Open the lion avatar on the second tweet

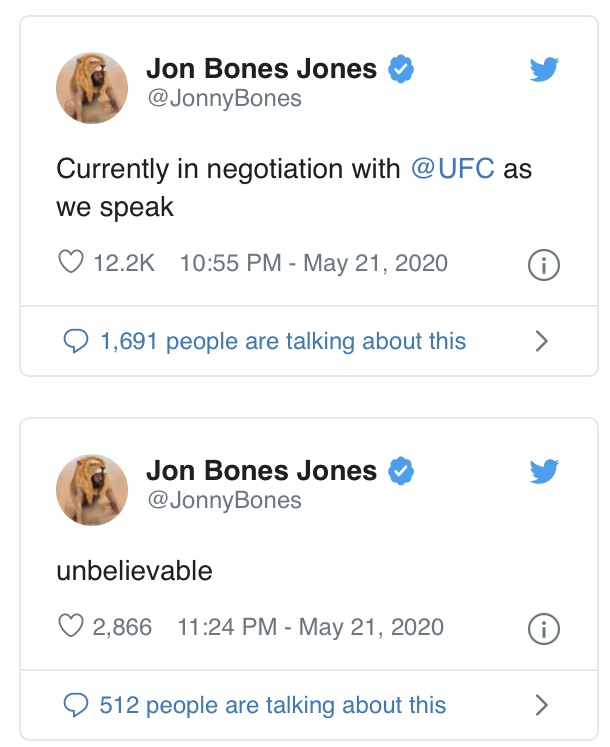click(x=92, y=490)
